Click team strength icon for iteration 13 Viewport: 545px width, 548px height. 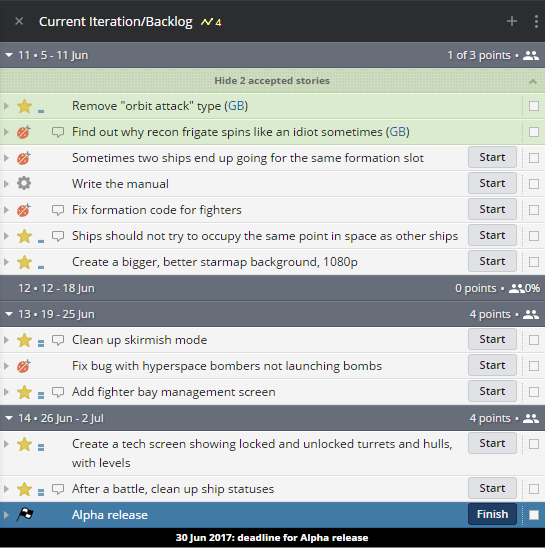(531, 314)
